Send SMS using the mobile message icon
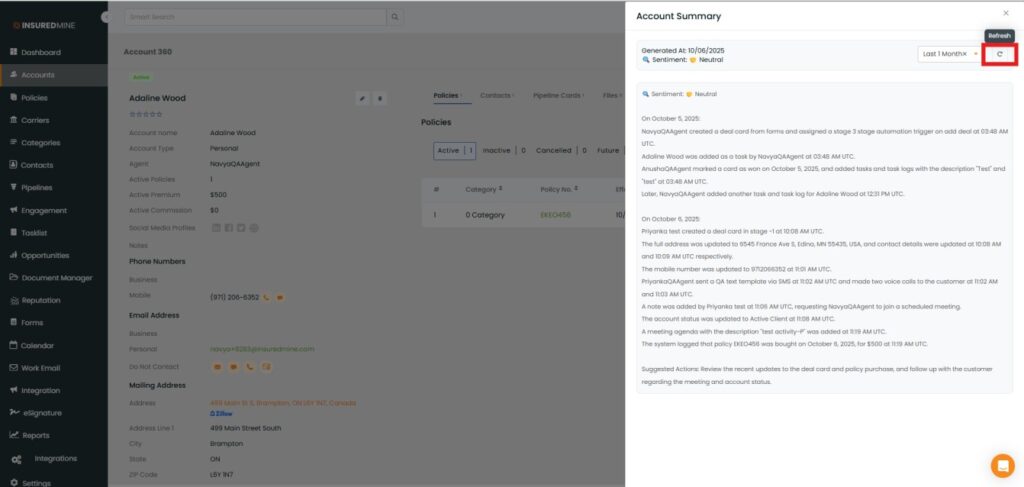This screenshot has width=1024, height=487. coord(280,297)
